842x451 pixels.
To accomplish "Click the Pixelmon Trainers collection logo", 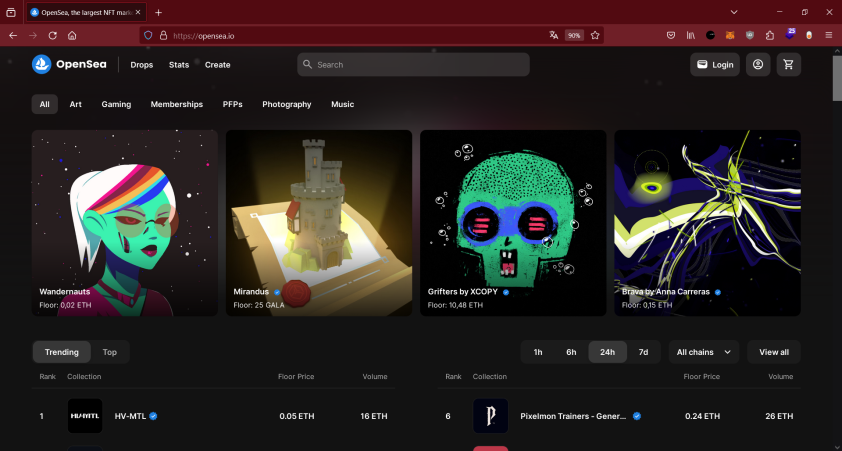I will point(490,416).
